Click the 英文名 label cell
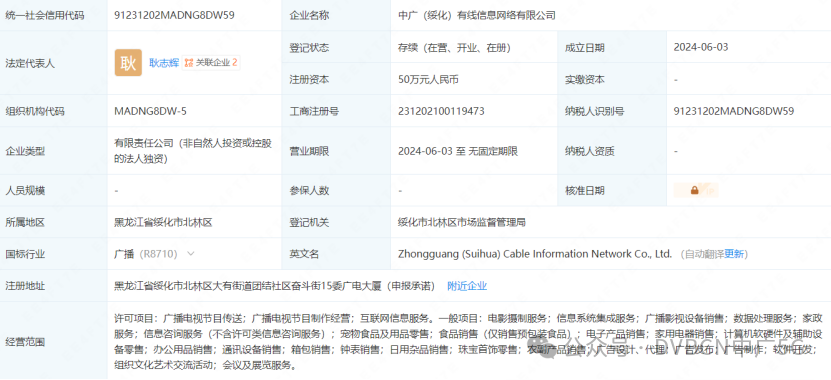 (336, 254)
